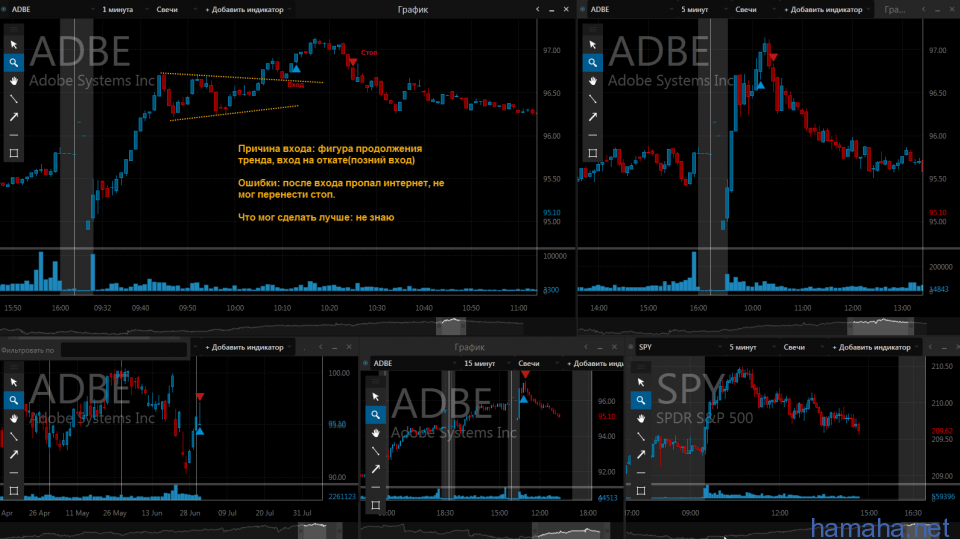Select hand pan tool in SPY chart

point(640,418)
